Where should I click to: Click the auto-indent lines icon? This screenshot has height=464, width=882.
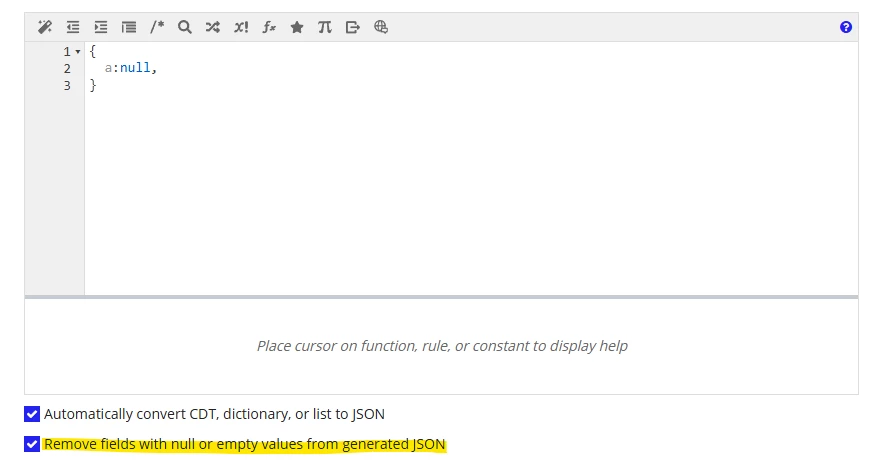(x=129, y=27)
